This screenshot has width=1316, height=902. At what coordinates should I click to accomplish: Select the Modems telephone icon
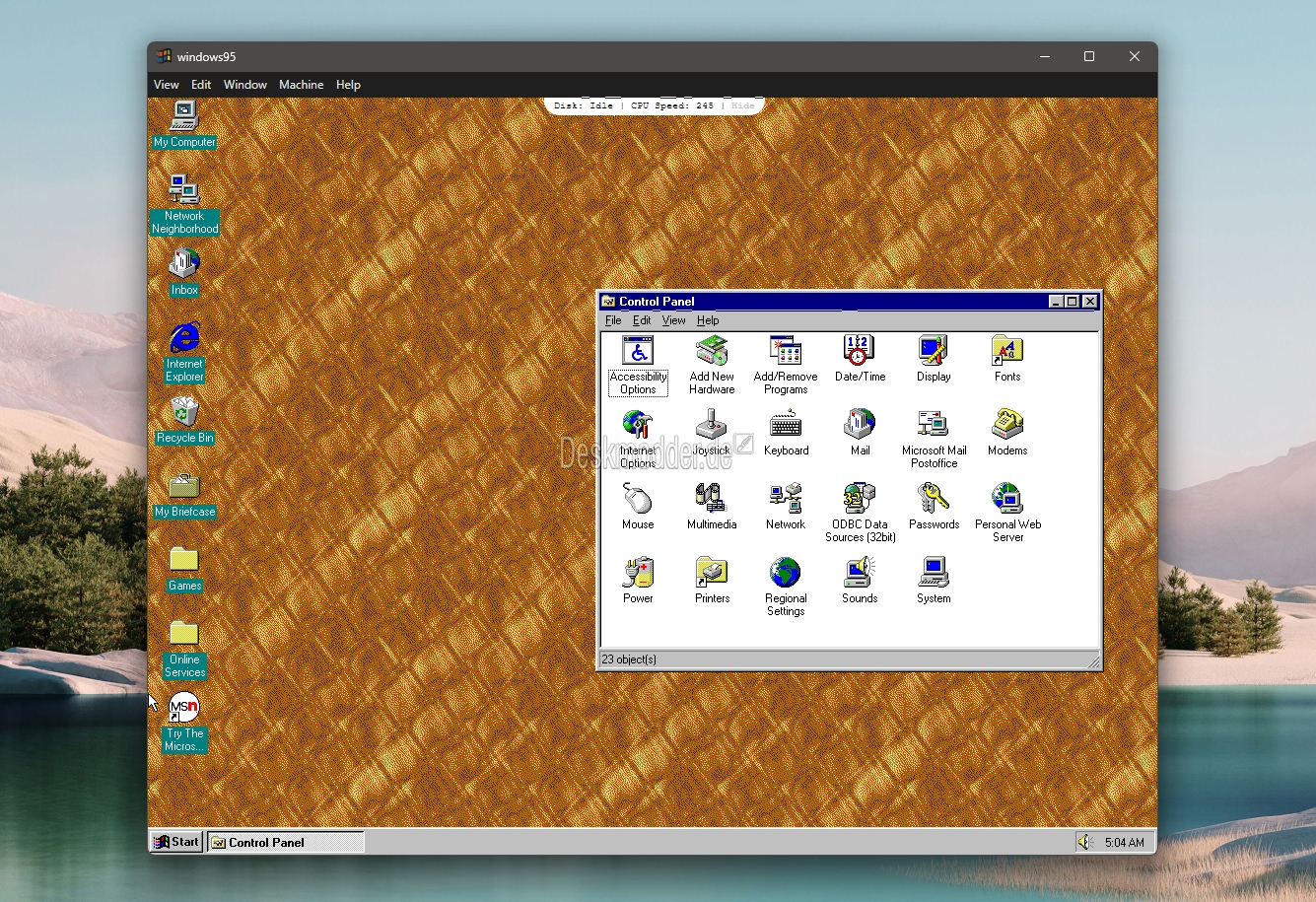coord(1007,425)
